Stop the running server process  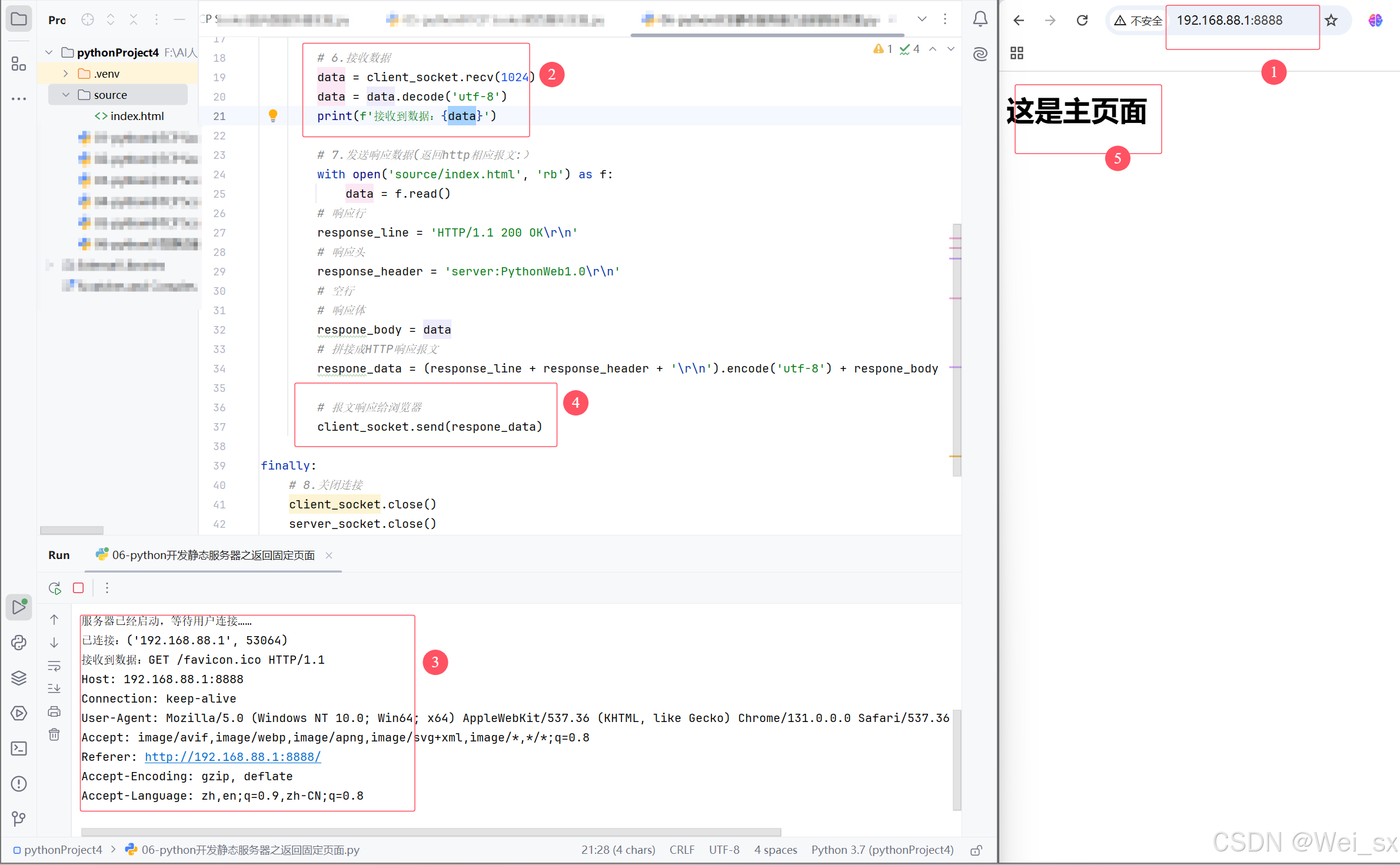[78, 587]
